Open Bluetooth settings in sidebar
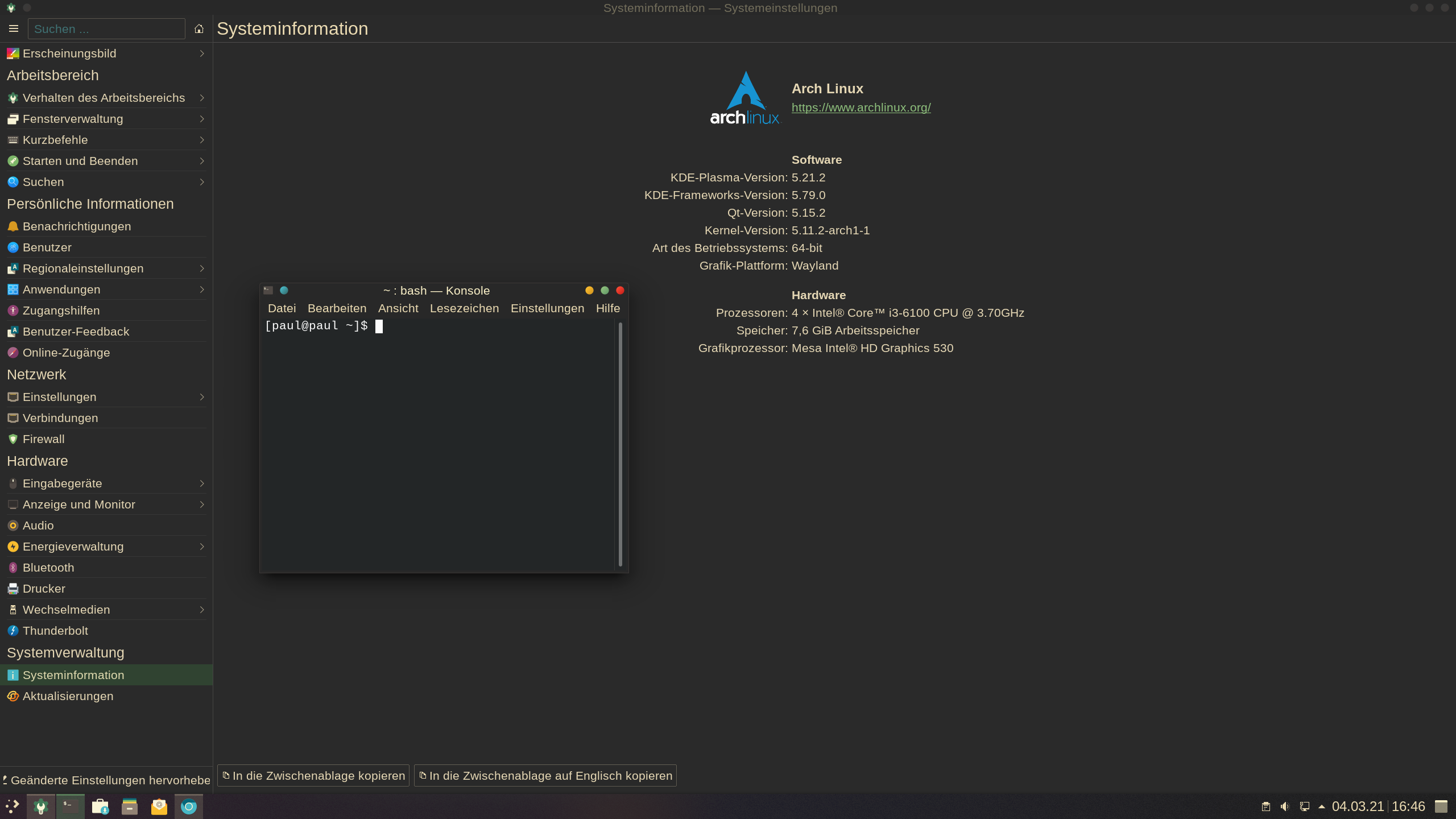The height and width of the screenshot is (819, 1456). click(48, 567)
